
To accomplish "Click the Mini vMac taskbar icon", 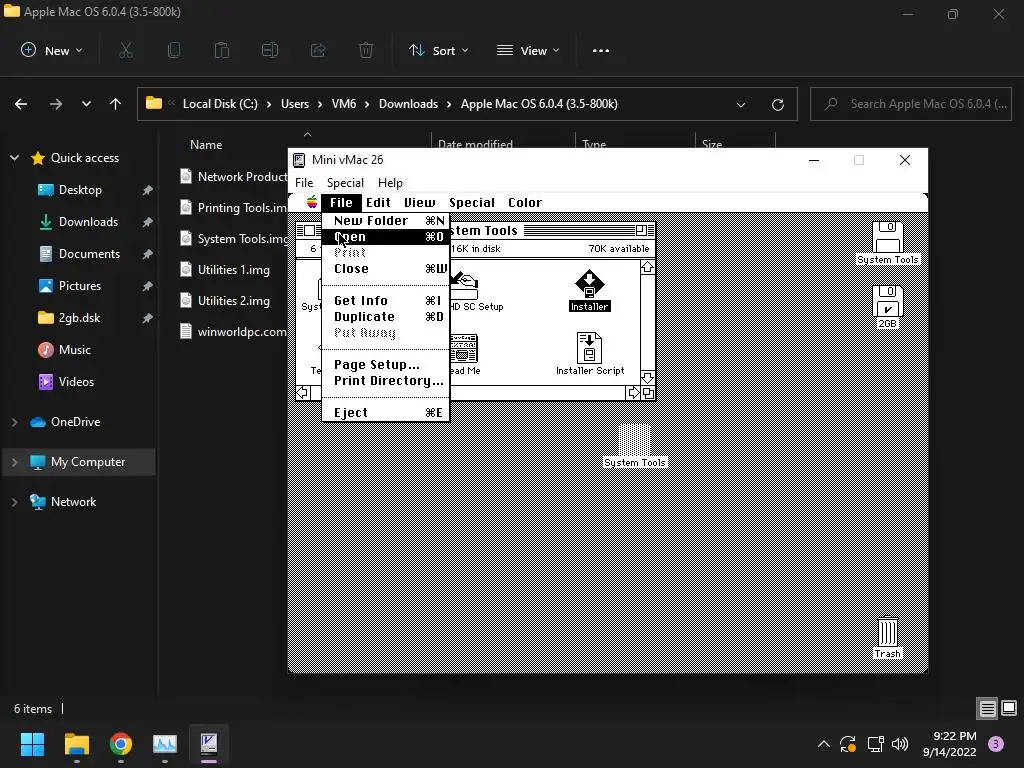I will [x=209, y=744].
